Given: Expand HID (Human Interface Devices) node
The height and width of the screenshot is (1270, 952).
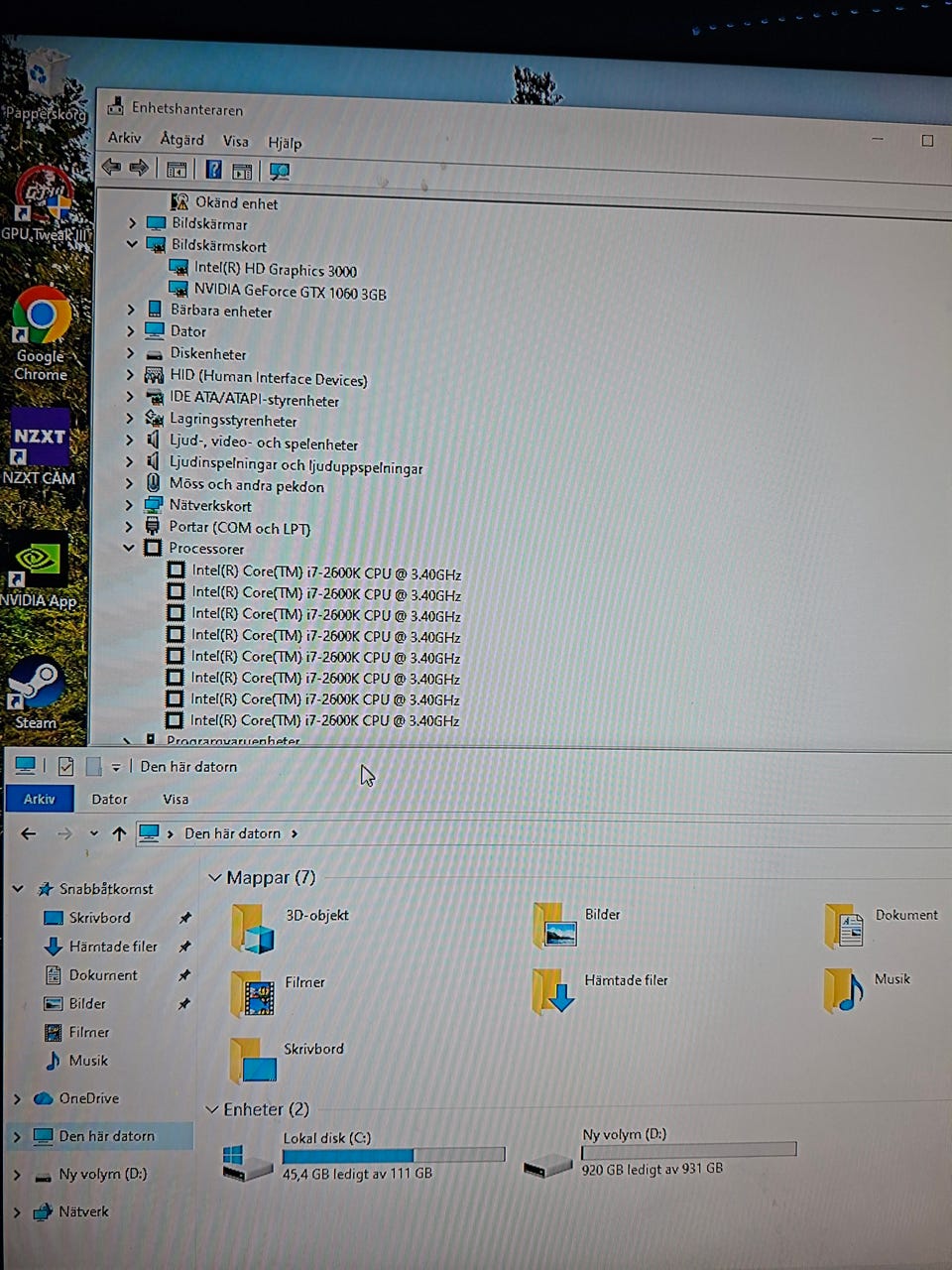Looking at the screenshot, I should (x=130, y=374).
